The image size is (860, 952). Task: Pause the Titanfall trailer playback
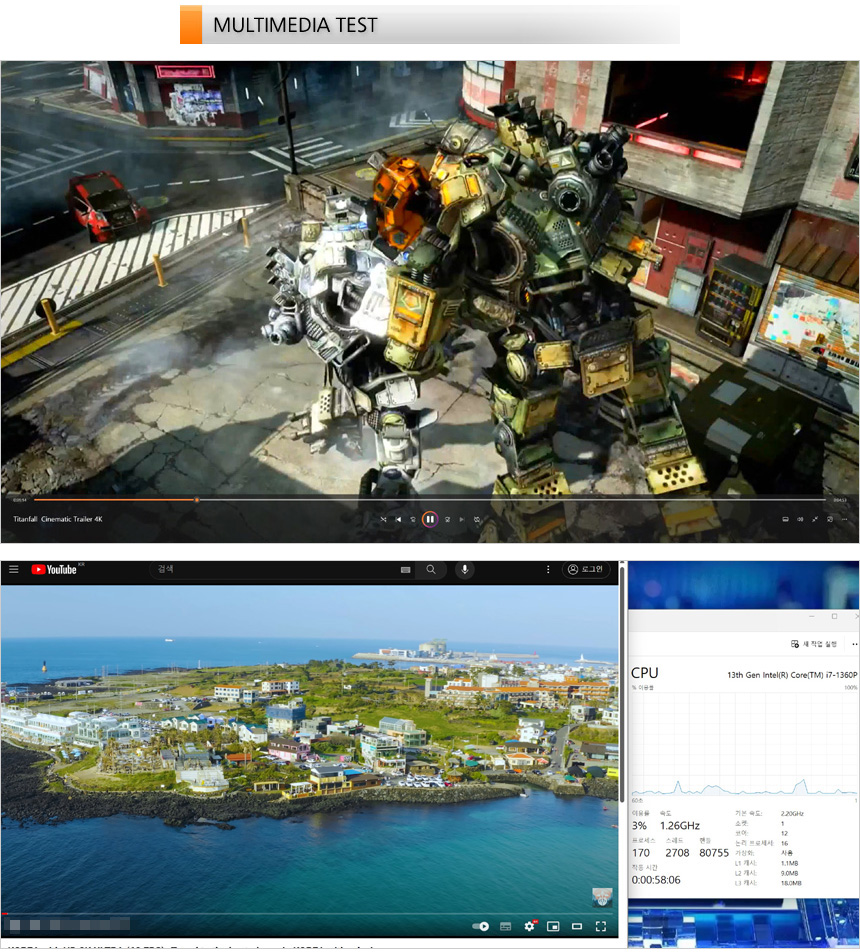click(x=429, y=519)
